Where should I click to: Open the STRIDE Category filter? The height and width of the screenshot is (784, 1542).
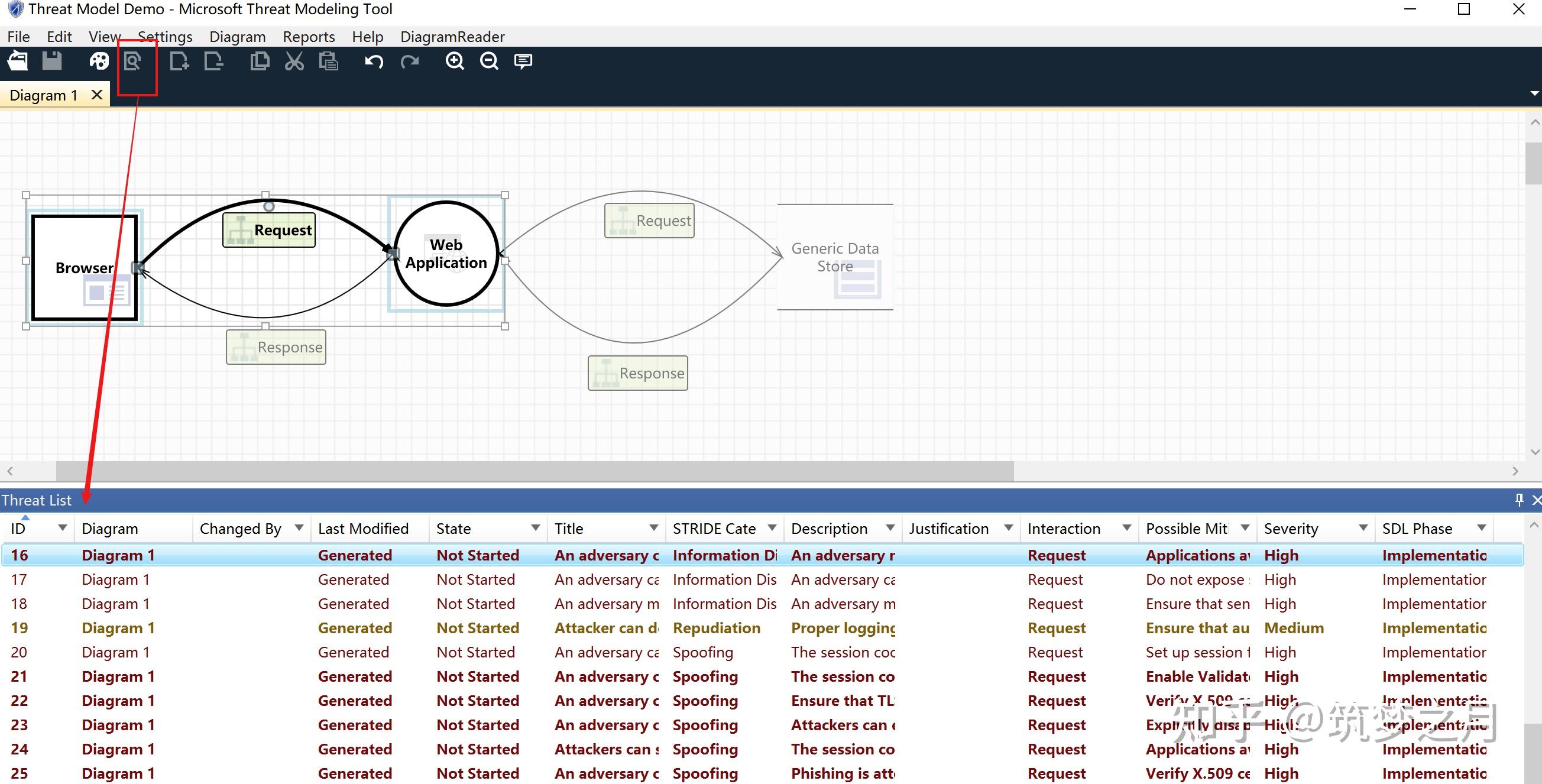771,529
